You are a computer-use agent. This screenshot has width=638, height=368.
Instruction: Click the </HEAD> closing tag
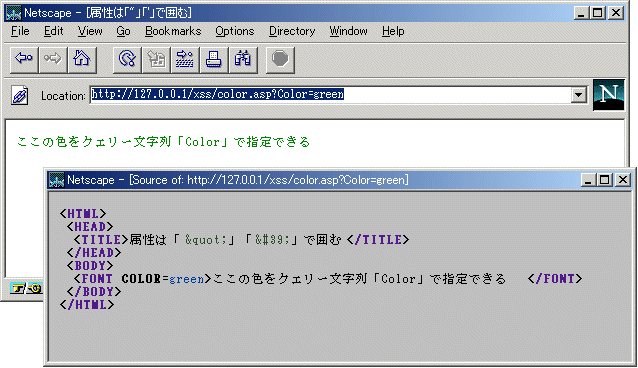94,252
